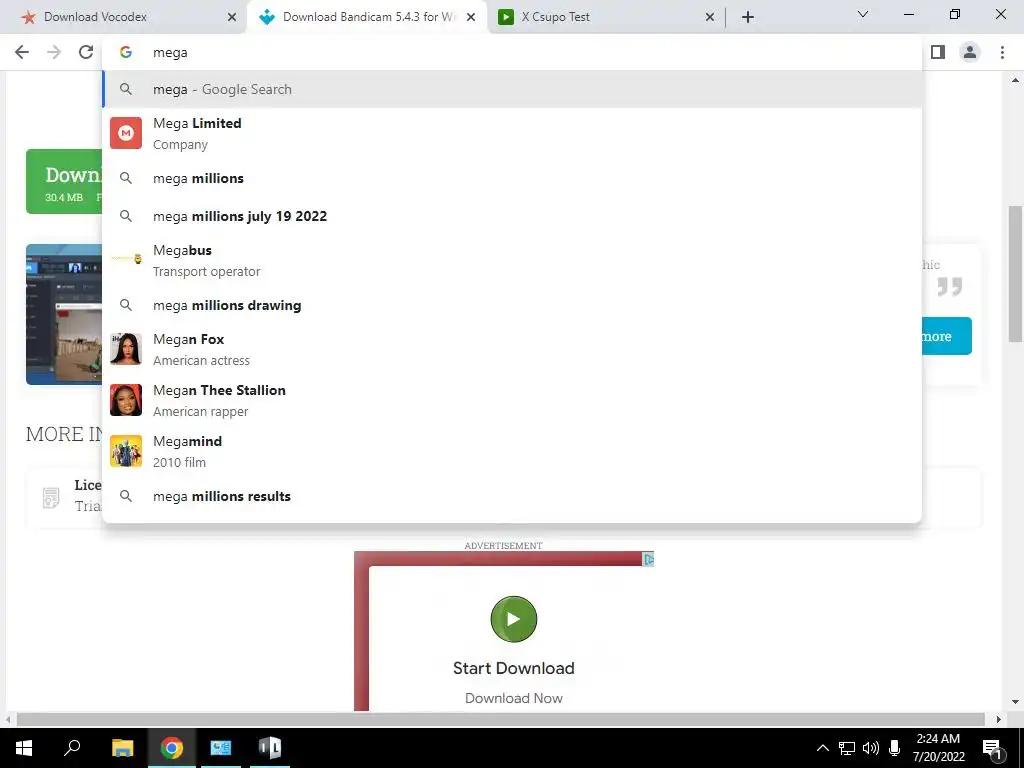Click the red Mega Limited logo icon
The height and width of the screenshot is (768, 1024).
126,133
